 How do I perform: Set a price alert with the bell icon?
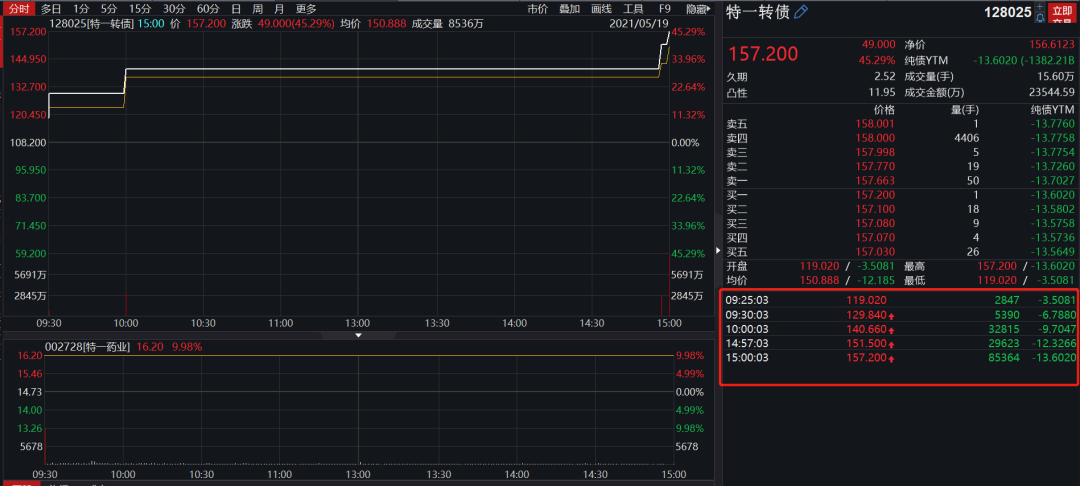point(1041,18)
